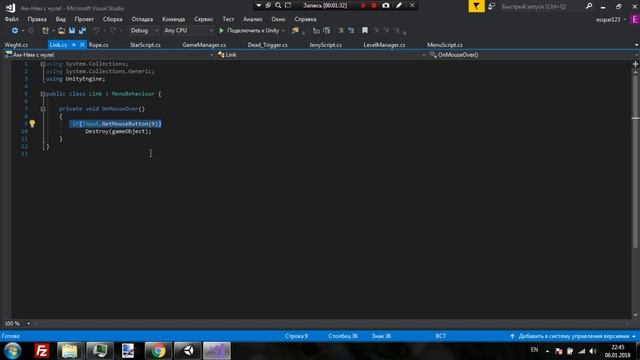
Task: Stop recording with the red recorder button
Action: pos(373,5)
